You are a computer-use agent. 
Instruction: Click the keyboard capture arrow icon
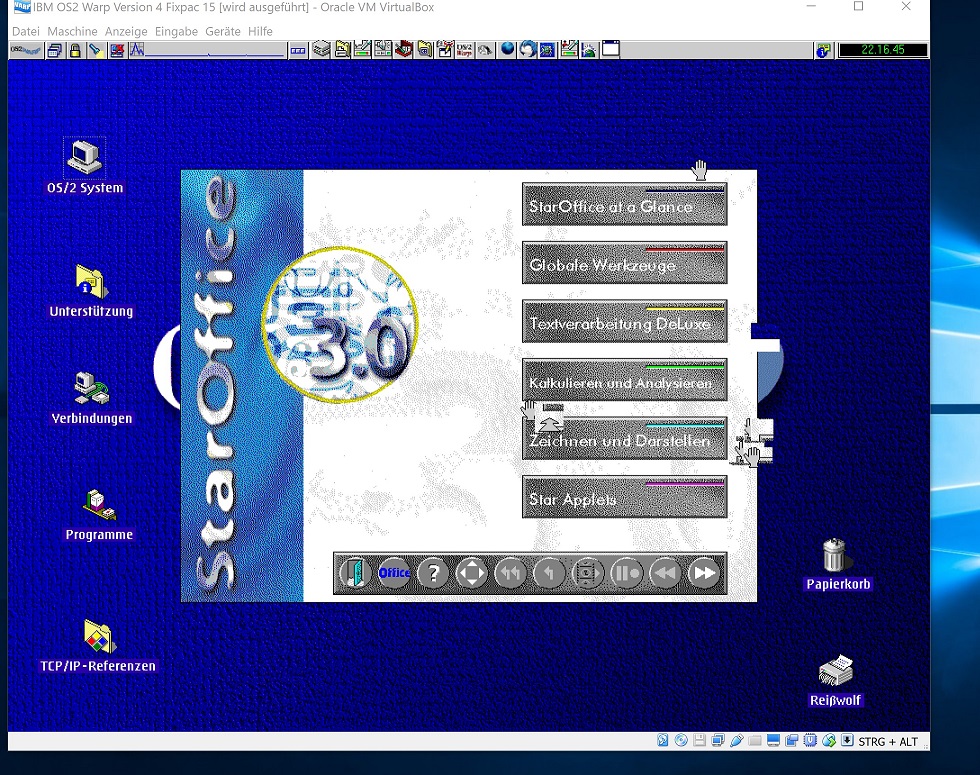coord(847,741)
